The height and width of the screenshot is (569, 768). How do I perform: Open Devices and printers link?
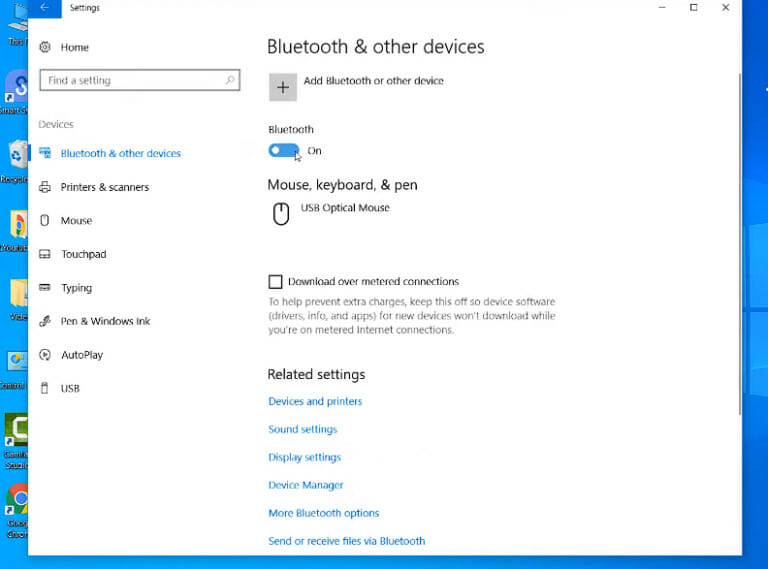pyautogui.click(x=315, y=402)
